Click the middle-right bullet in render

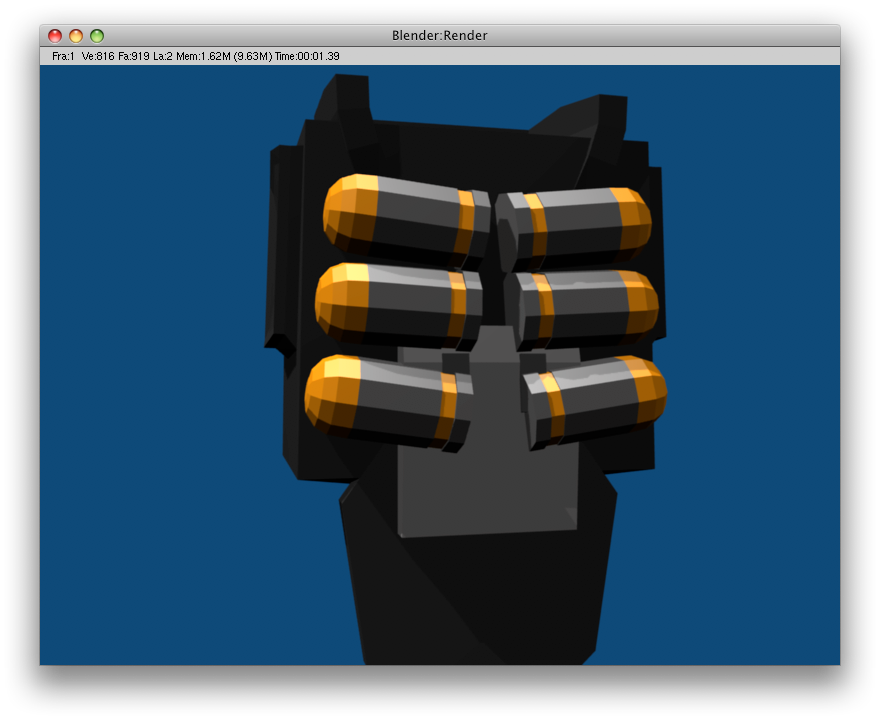(x=585, y=305)
